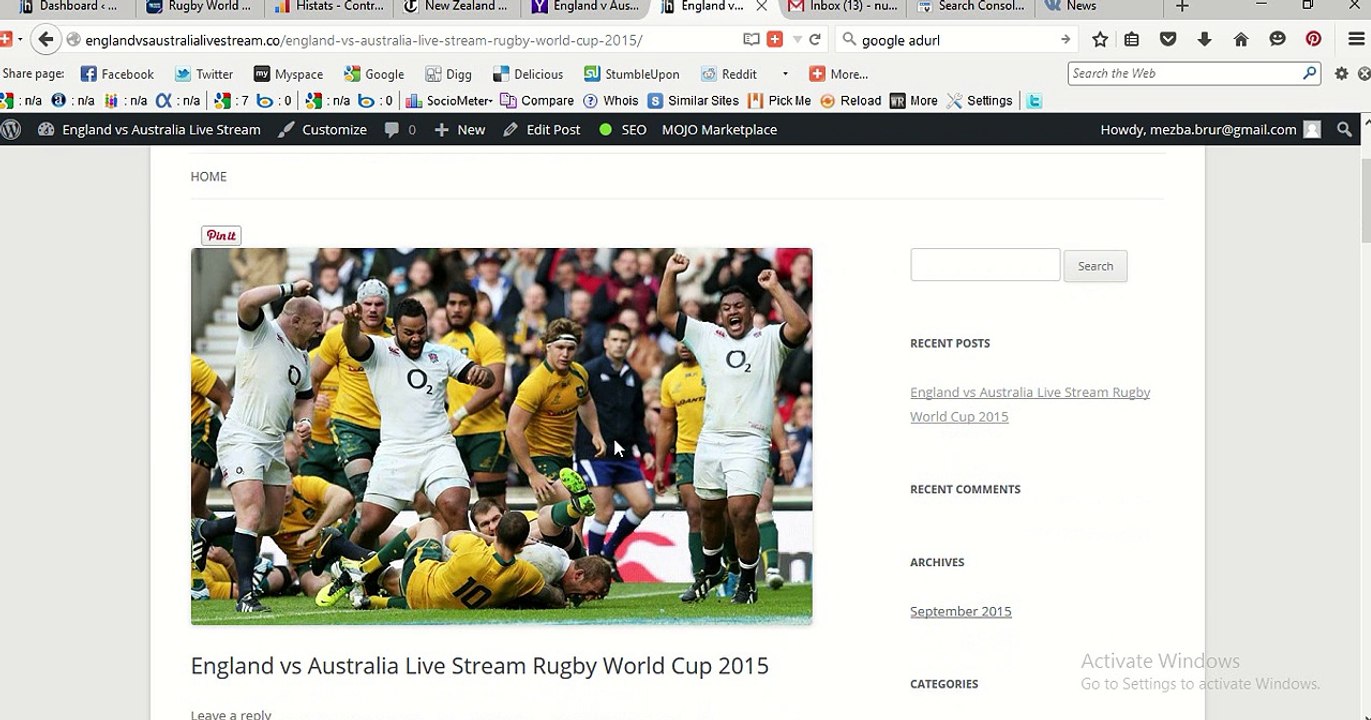
Task: Open the Edit Post admin link
Action: point(541,129)
